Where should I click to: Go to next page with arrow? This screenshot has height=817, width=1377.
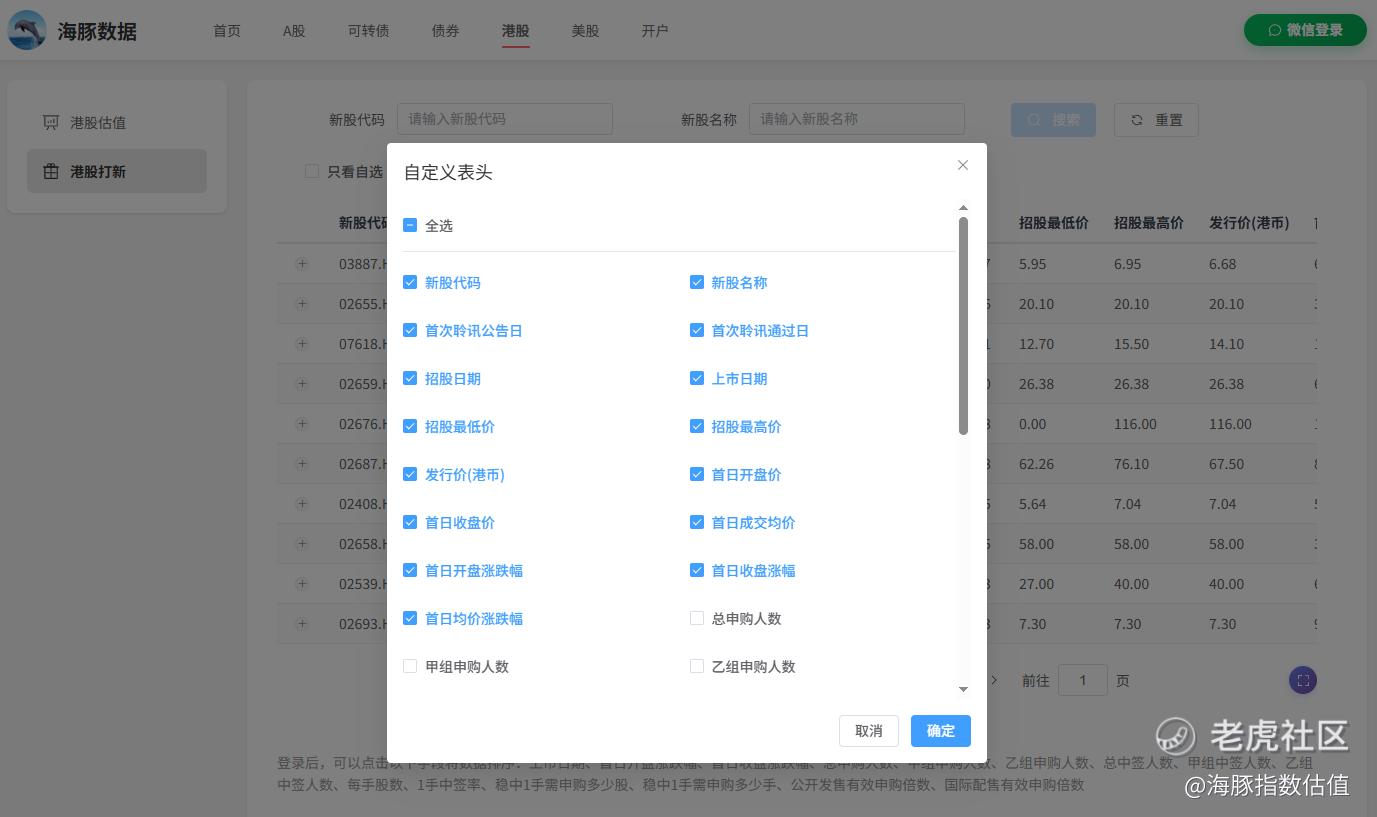(x=994, y=680)
